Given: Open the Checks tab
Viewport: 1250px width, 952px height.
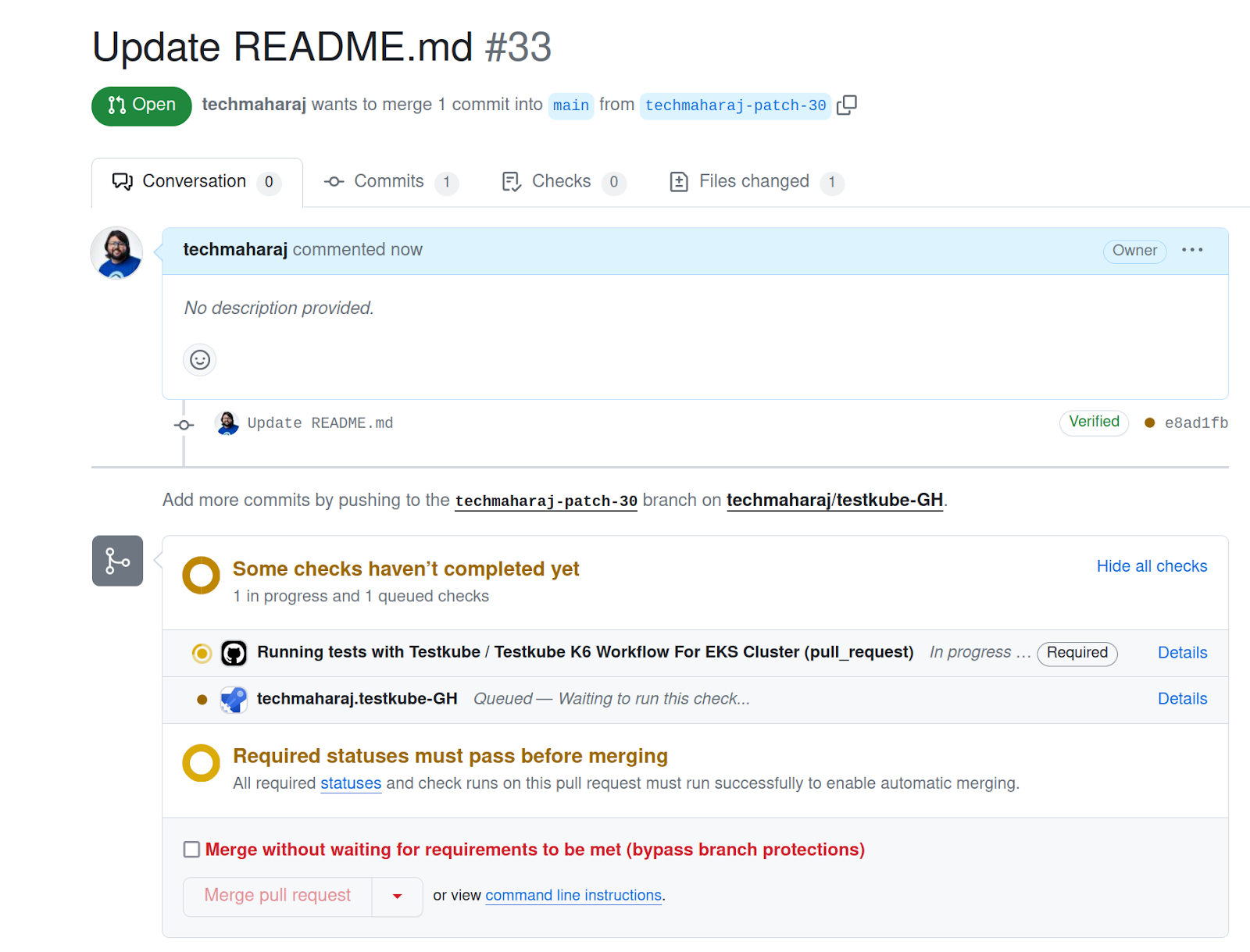Looking at the screenshot, I should 563,182.
